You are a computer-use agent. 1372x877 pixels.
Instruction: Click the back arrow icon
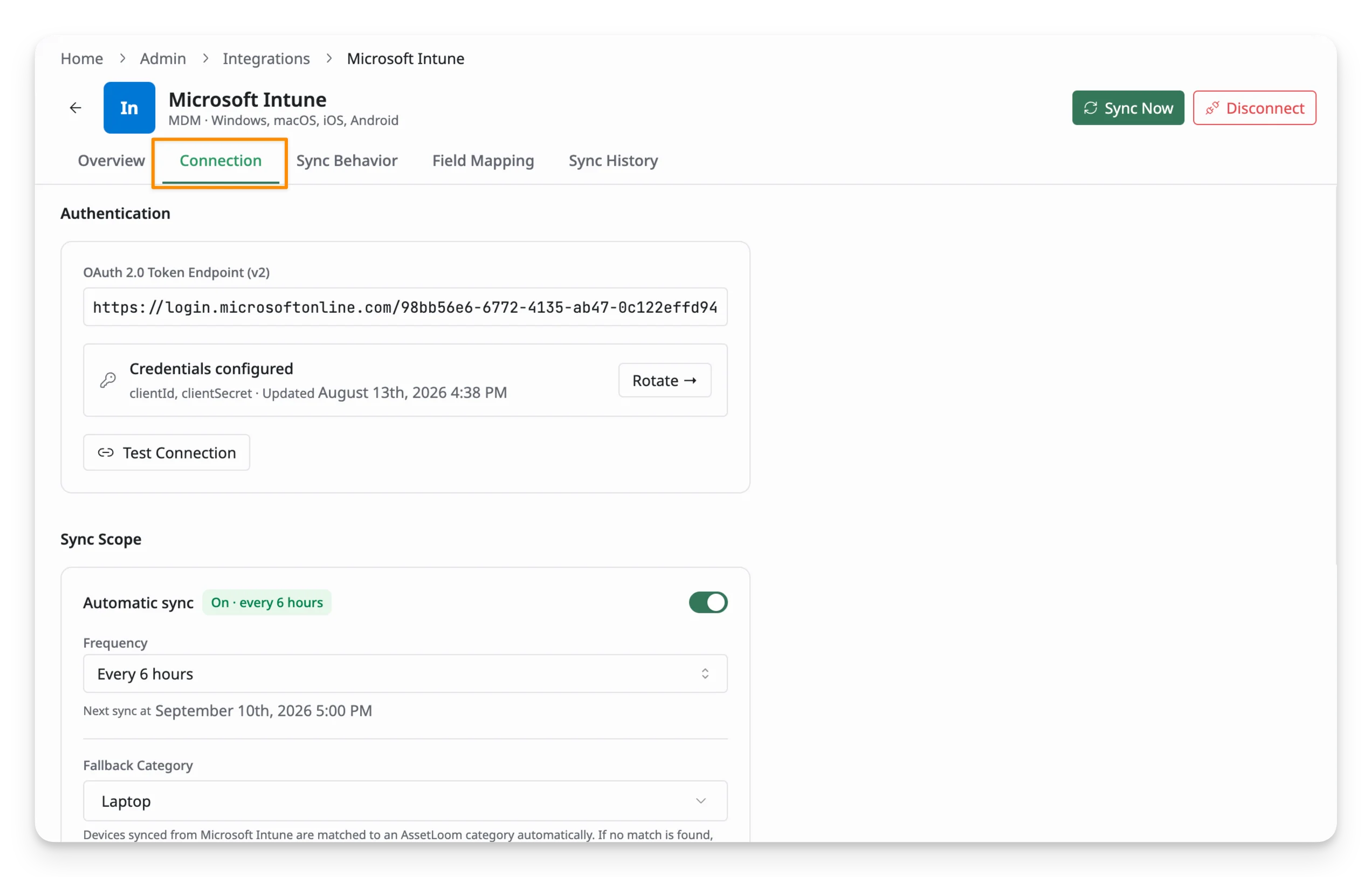point(75,108)
